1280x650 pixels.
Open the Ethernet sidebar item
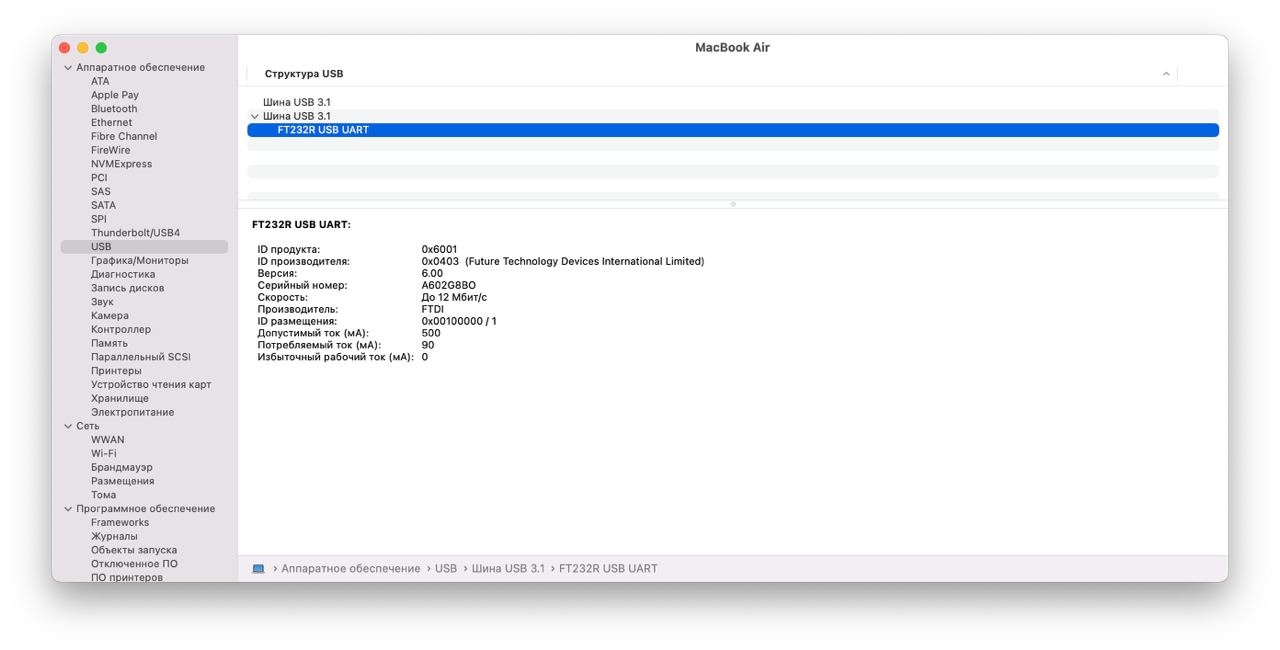(x=111, y=123)
